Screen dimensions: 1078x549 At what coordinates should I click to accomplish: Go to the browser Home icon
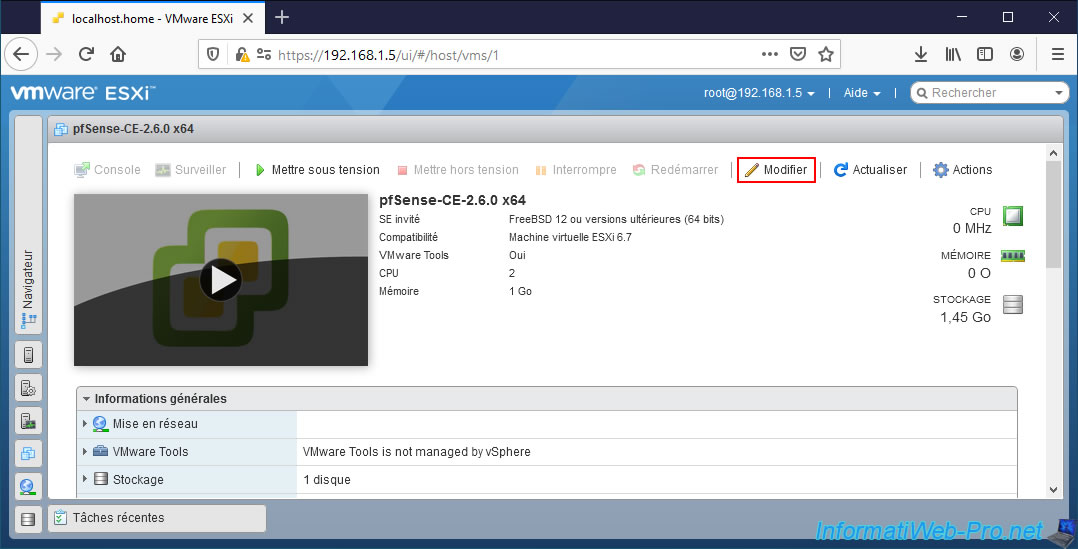[118, 54]
